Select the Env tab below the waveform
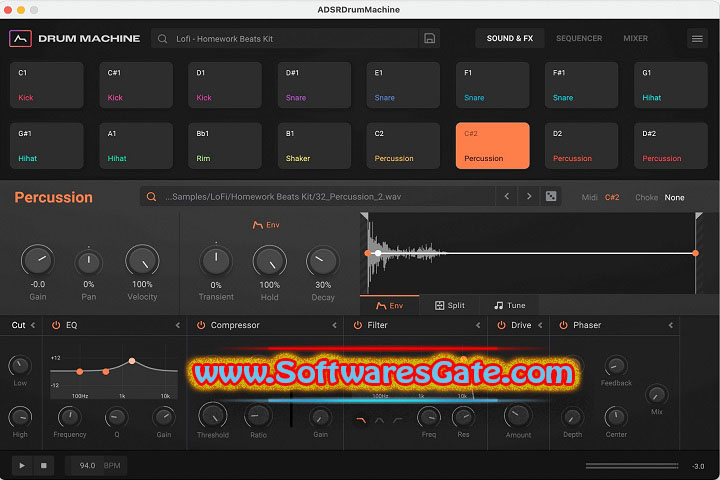 [390, 305]
